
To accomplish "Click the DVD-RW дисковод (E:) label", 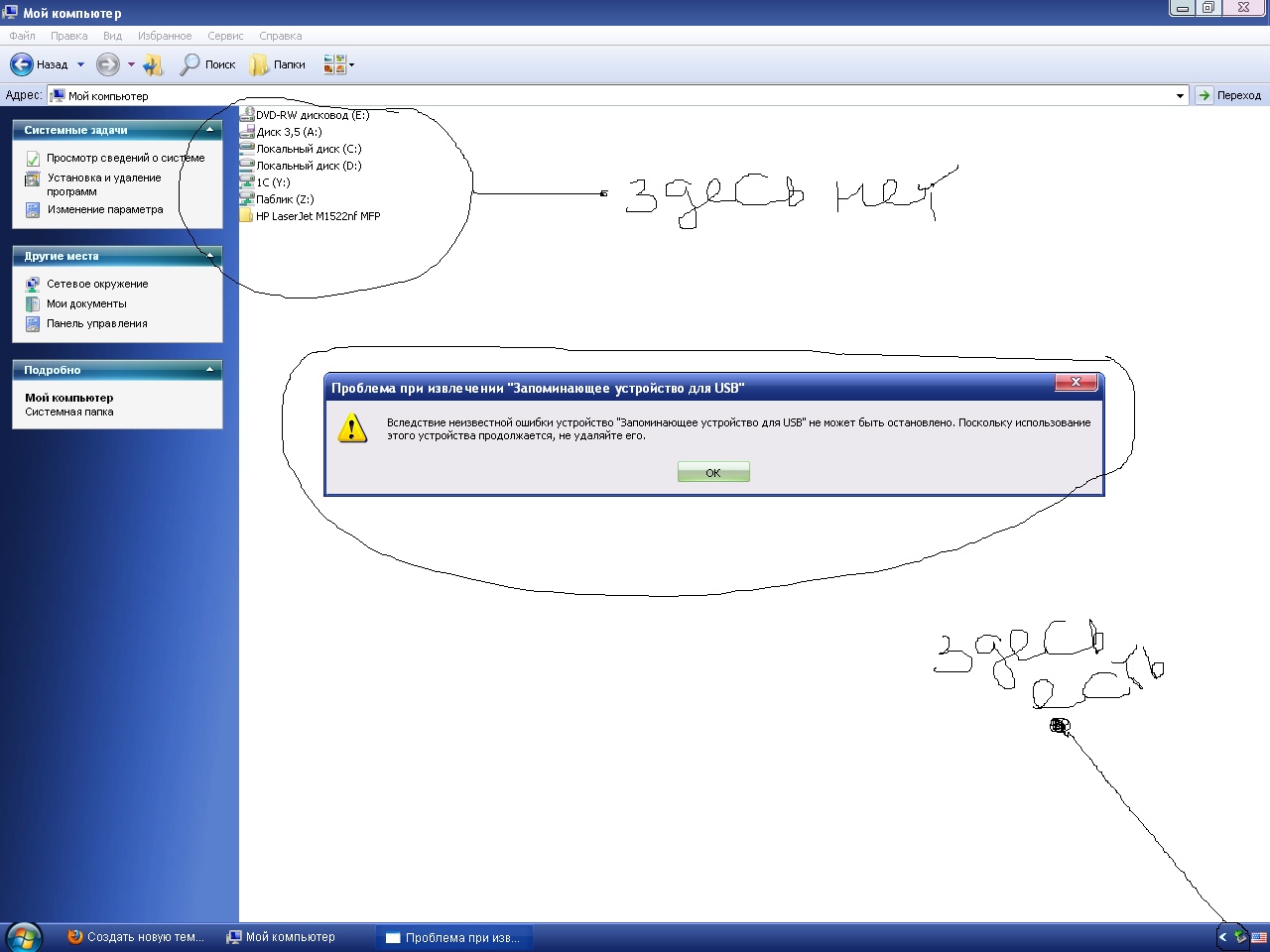I will pos(313,115).
